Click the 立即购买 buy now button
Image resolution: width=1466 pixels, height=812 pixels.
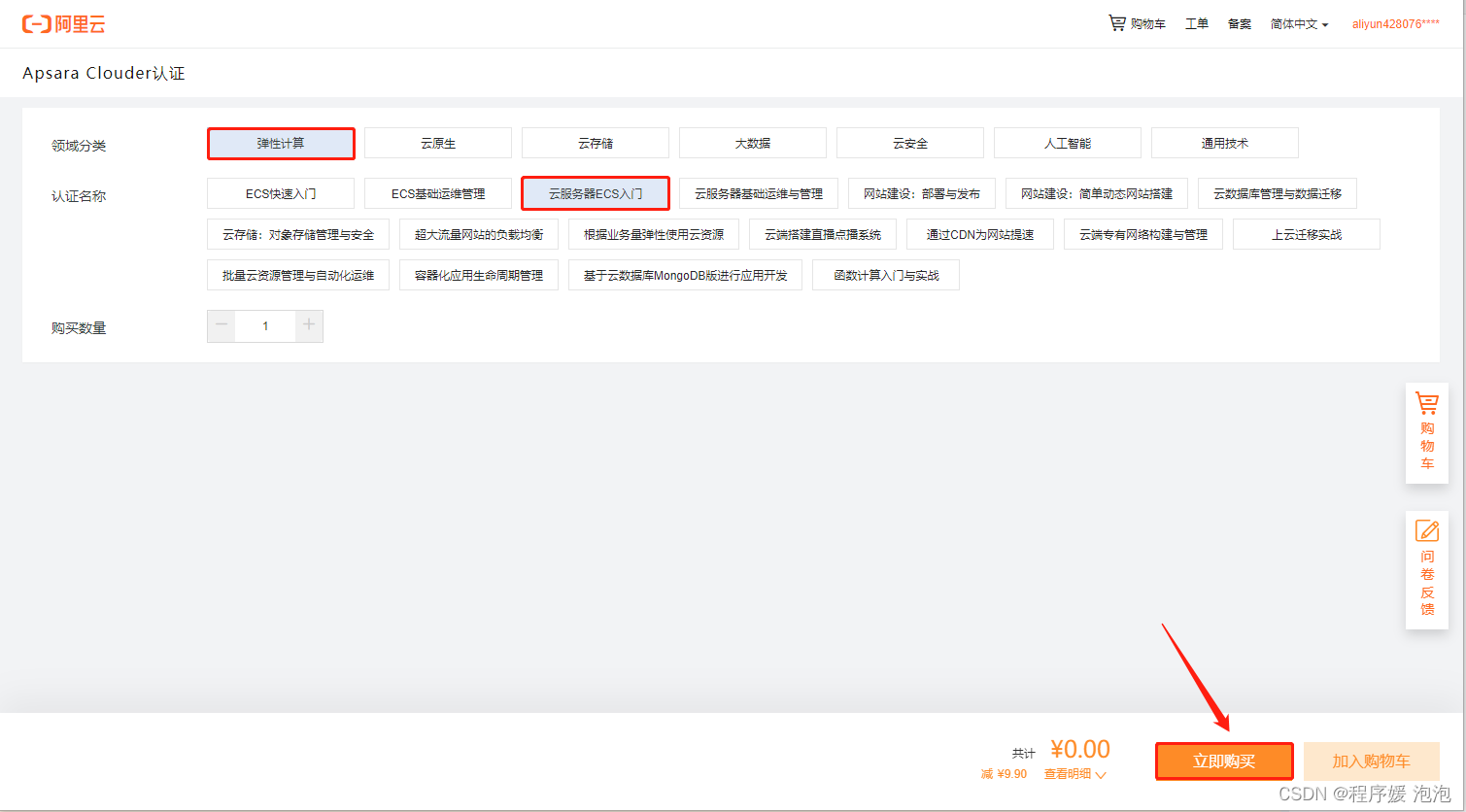click(x=1224, y=761)
